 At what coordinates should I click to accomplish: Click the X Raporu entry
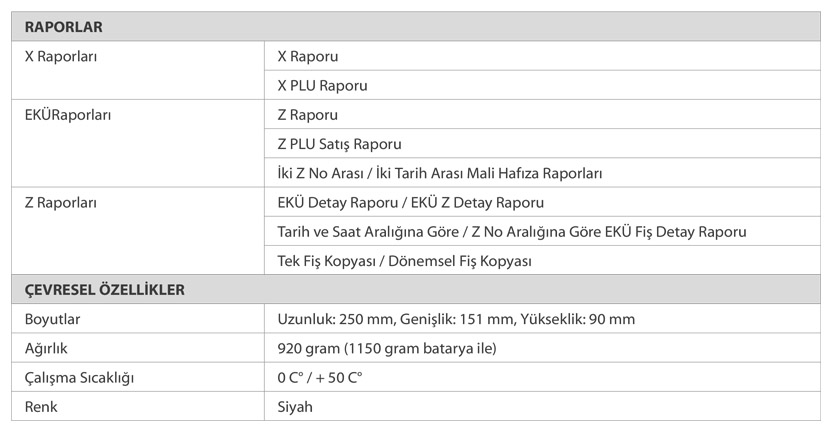(308, 57)
